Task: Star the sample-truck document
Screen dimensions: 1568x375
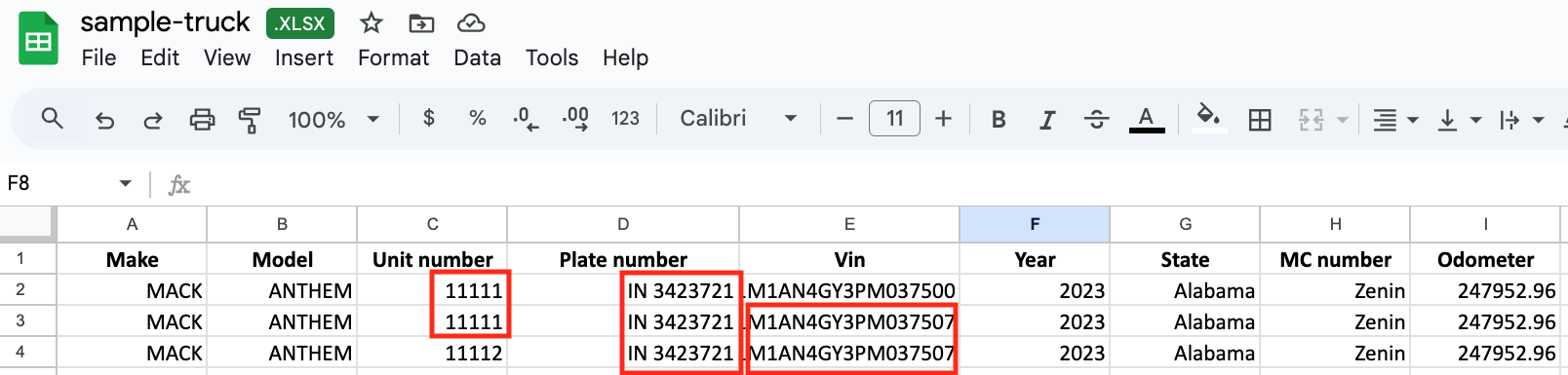Action: coord(371,22)
